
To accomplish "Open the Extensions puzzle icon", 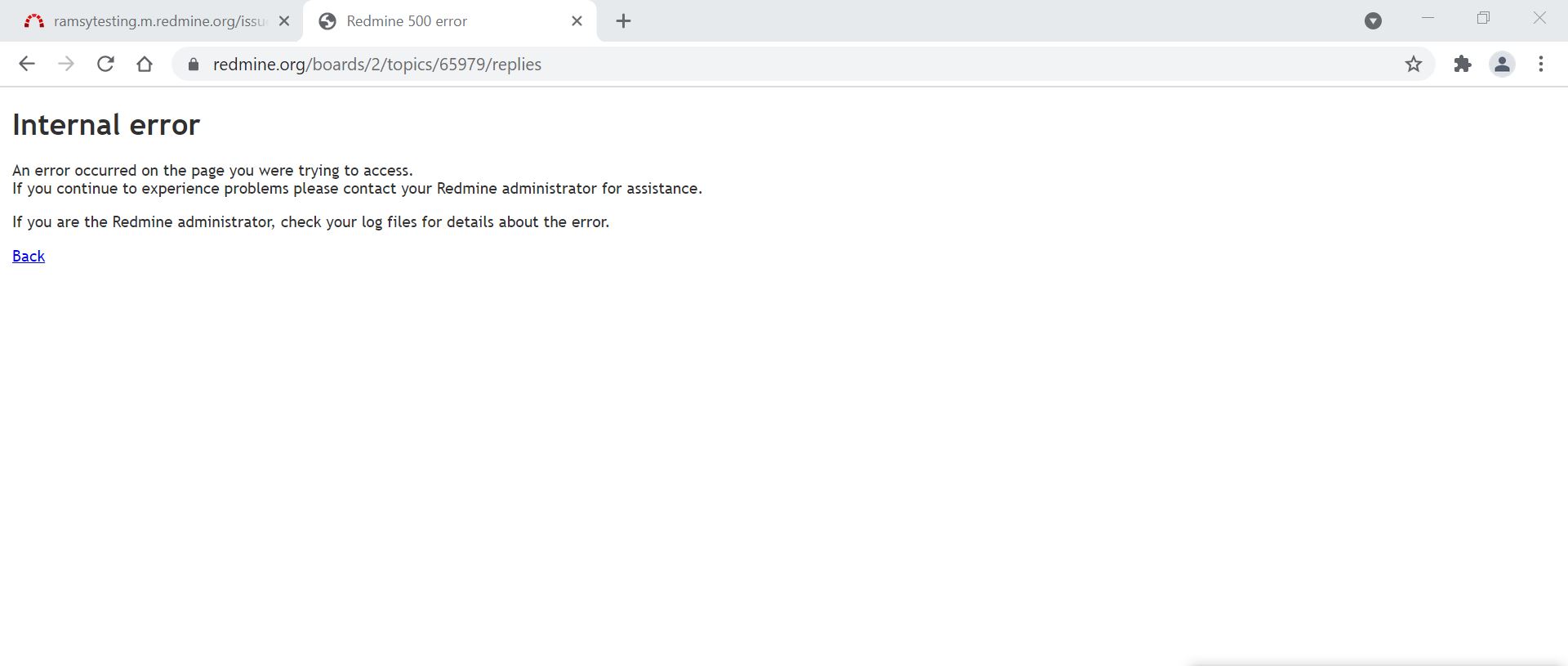I will (x=1463, y=64).
